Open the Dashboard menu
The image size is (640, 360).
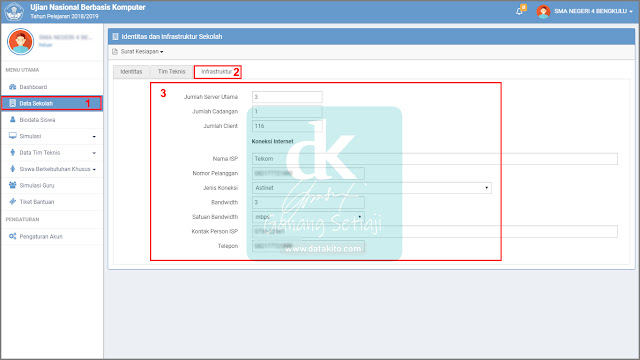tap(51, 87)
